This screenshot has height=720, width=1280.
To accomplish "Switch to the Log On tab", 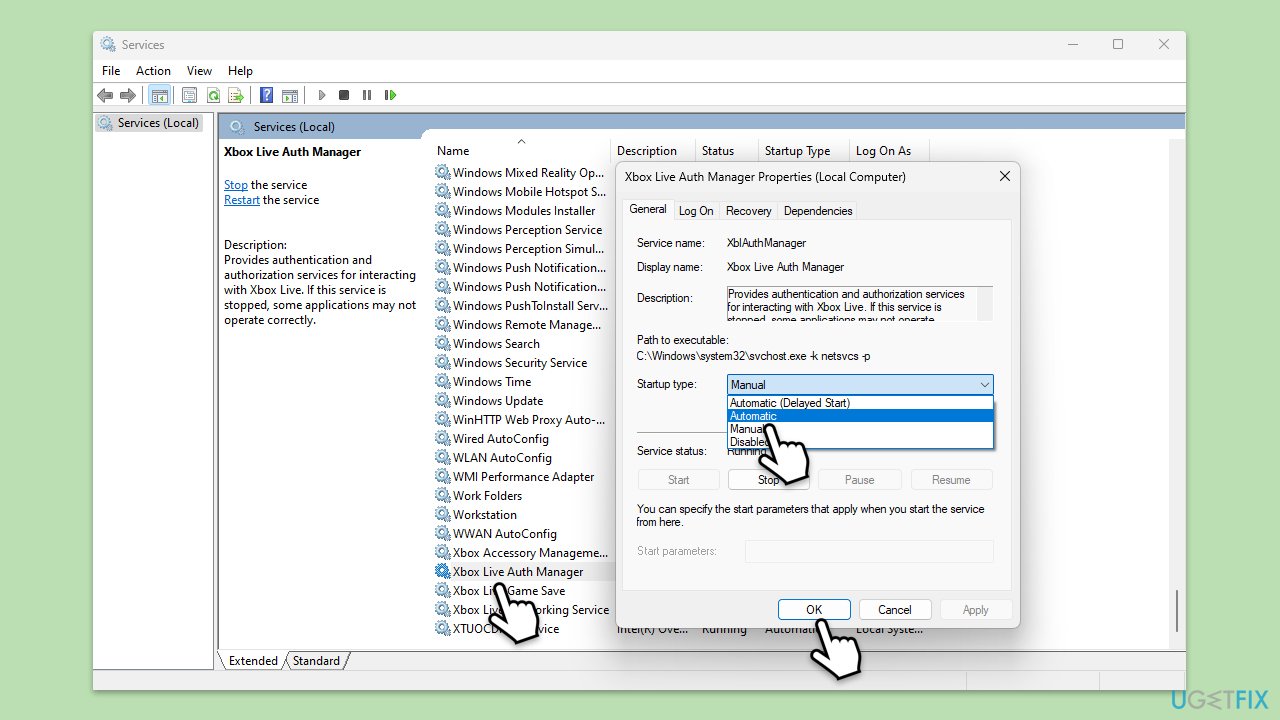I will click(x=696, y=211).
